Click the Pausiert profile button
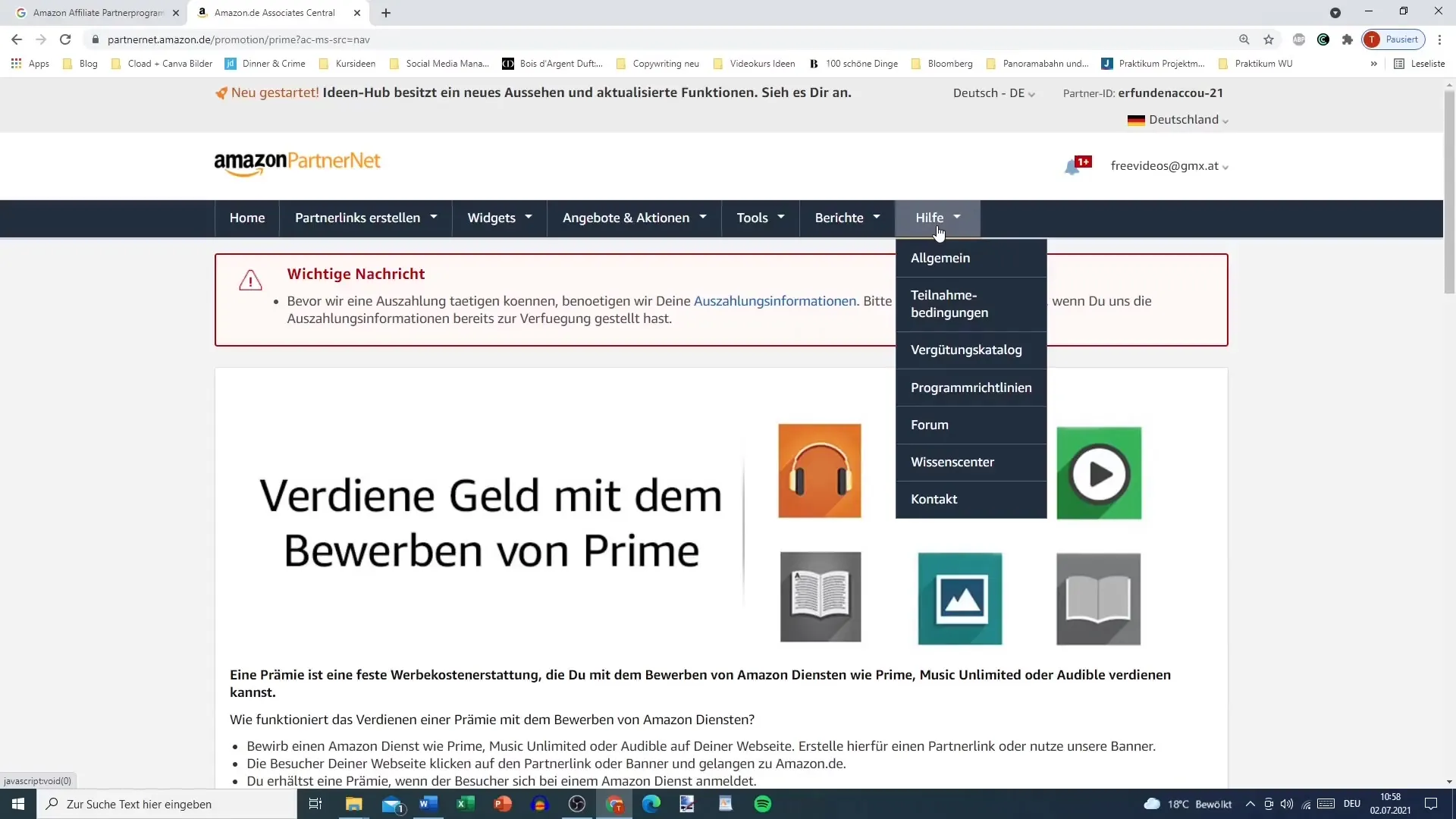1456x819 pixels. pos(1394,39)
